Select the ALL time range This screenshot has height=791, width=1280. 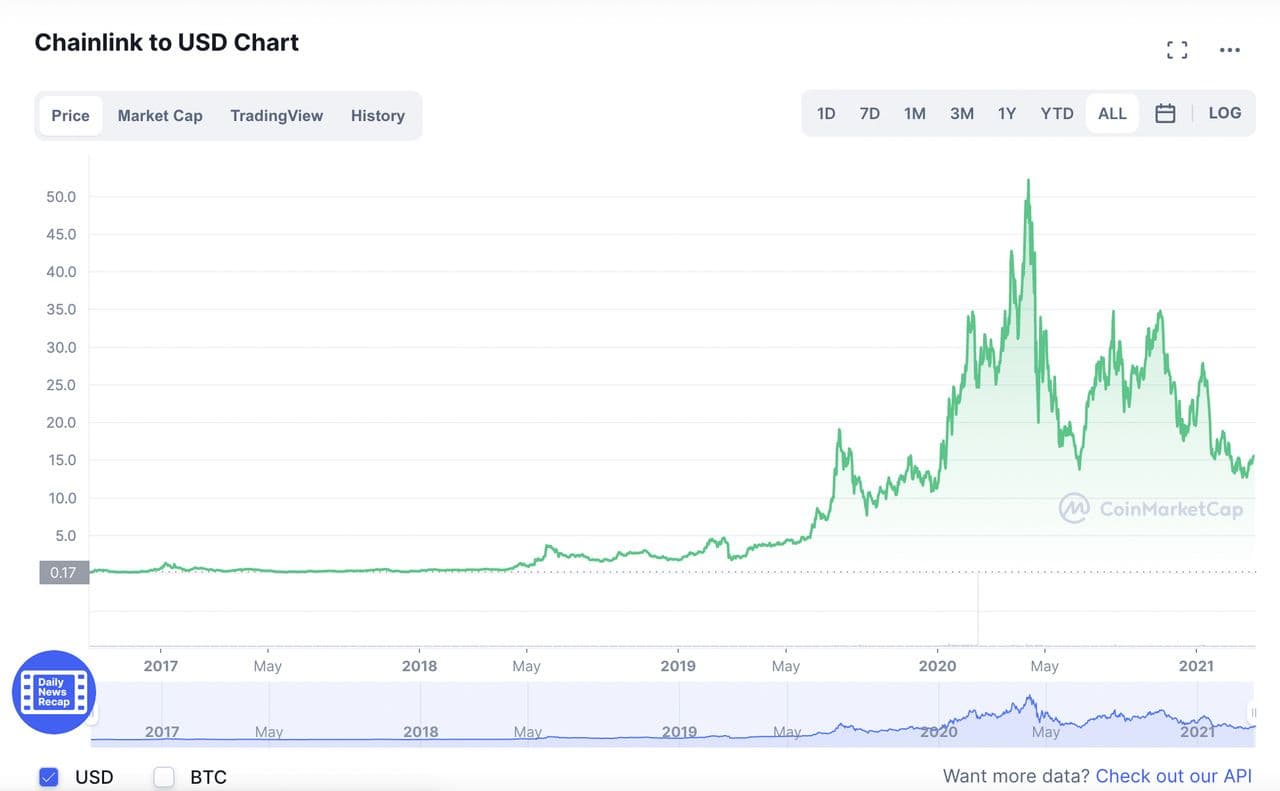pos(1112,114)
